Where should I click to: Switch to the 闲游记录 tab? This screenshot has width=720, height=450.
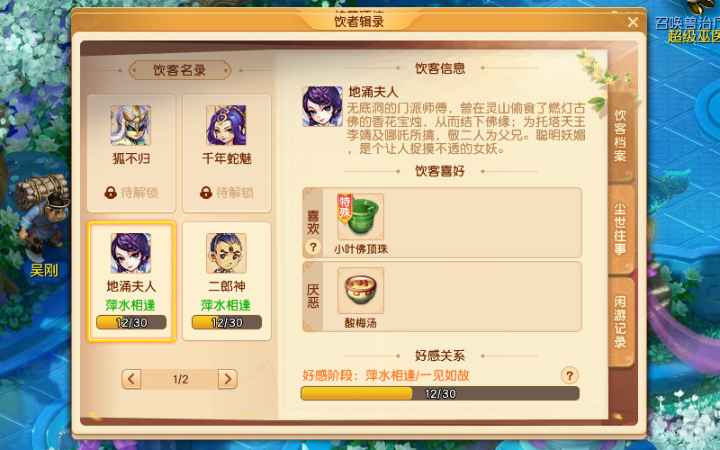click(621, 321)
